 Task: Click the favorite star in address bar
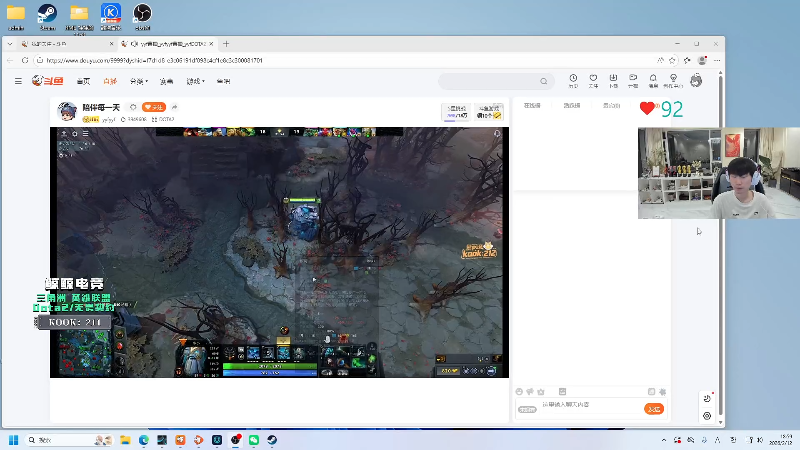[672, 60]
